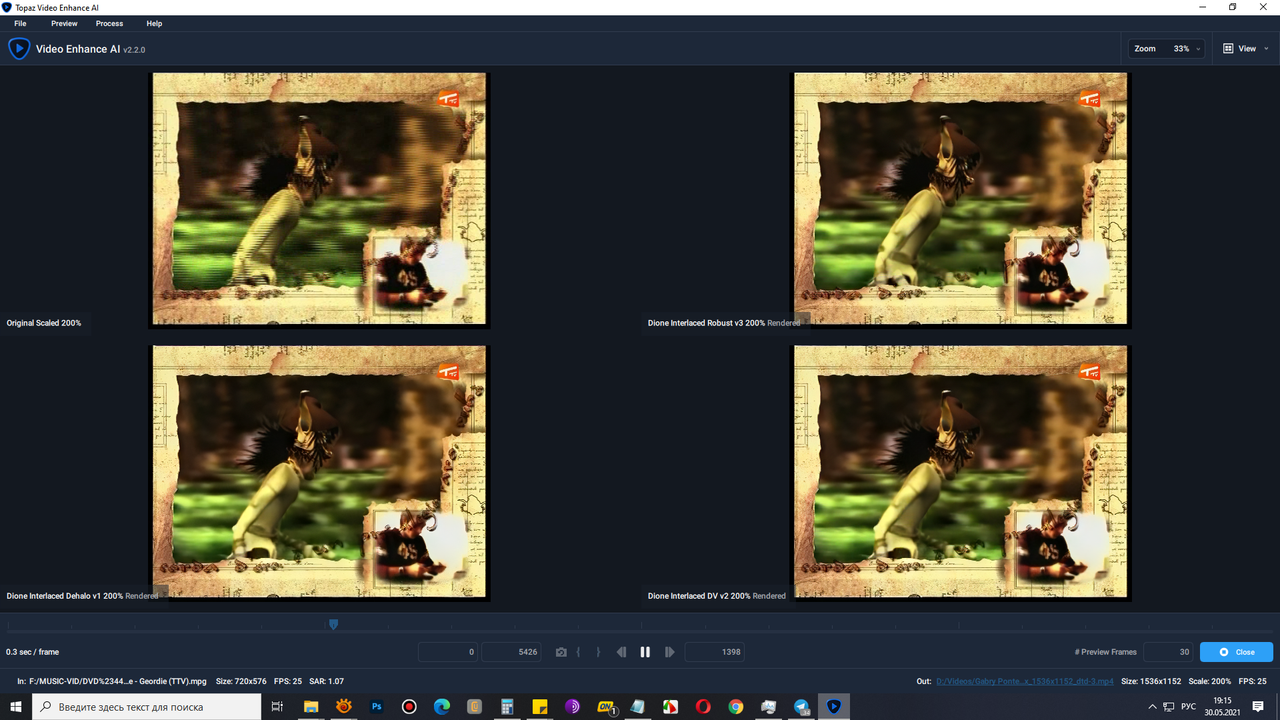Open the Windows notification center
The width and height of the screenshot is (1280, 720).
(x=1258, y=706)
